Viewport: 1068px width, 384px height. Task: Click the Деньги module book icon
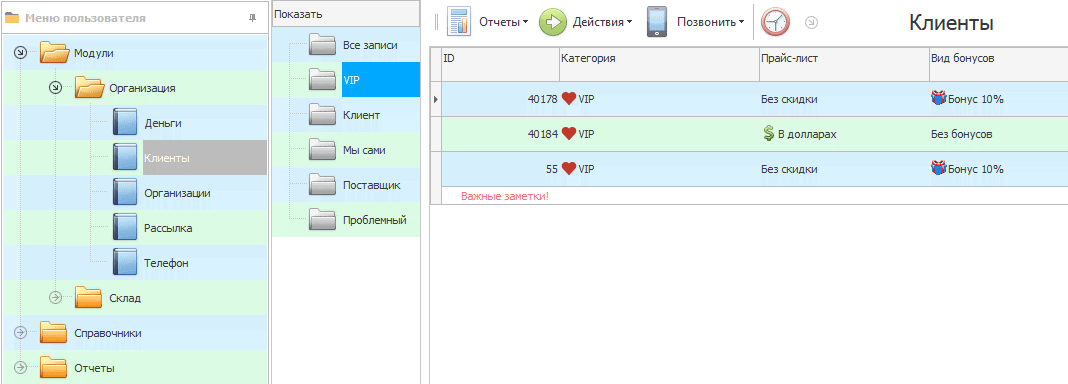[125, 123]
